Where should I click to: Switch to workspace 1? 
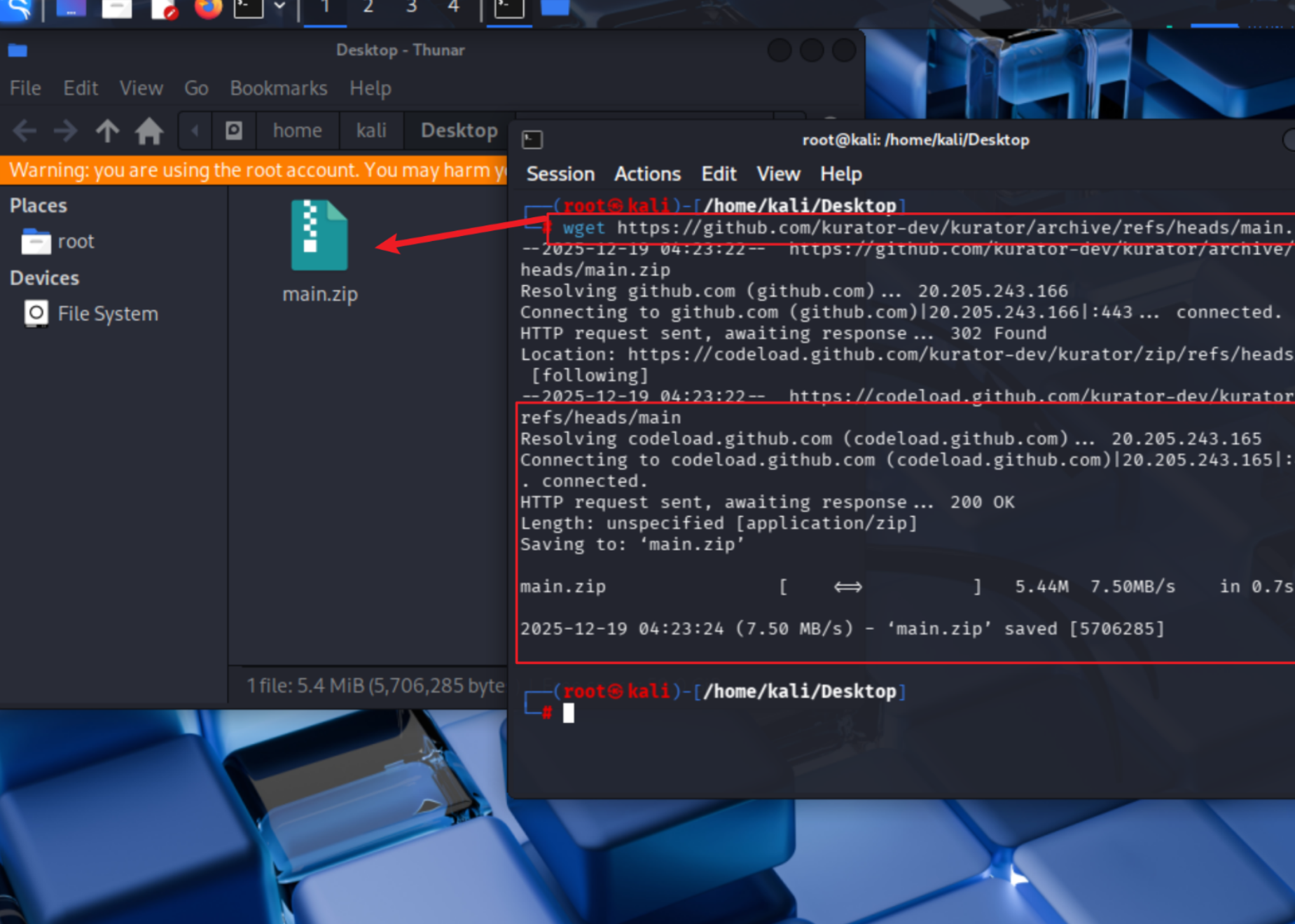pos(325,8)
